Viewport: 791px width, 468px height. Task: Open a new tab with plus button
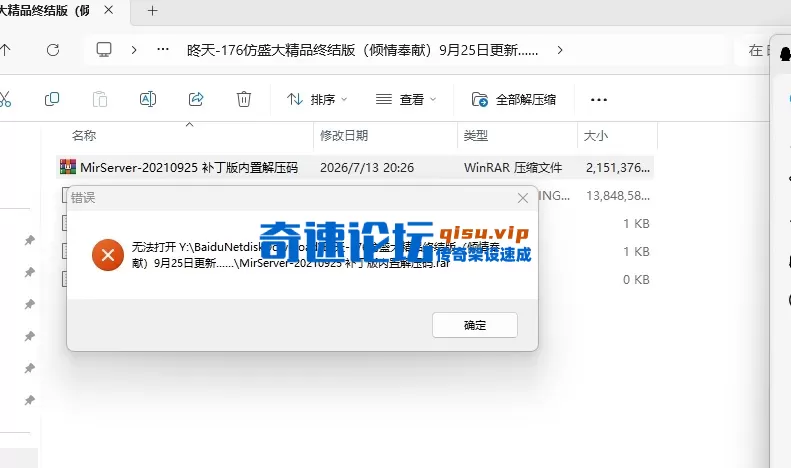point(152,11)
